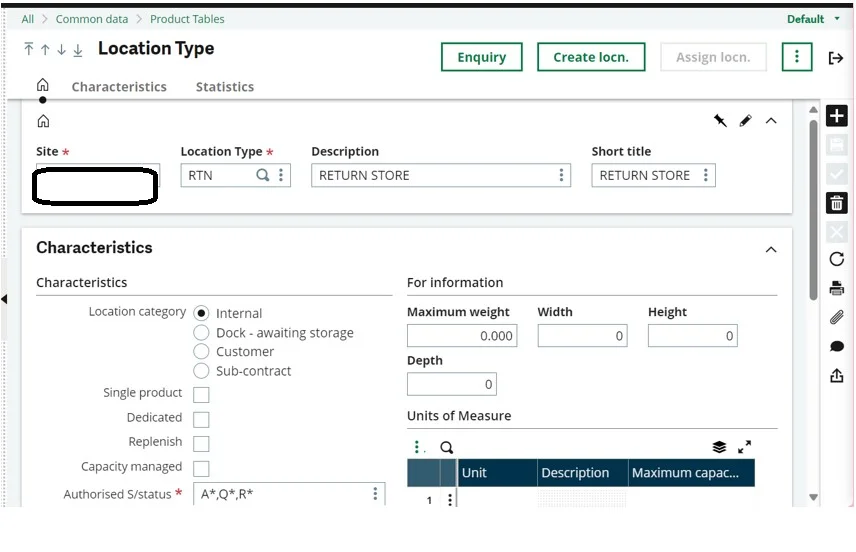Open Description field actions dots
This screenshot has width=856, height=552.
click(x=561, y=175)
